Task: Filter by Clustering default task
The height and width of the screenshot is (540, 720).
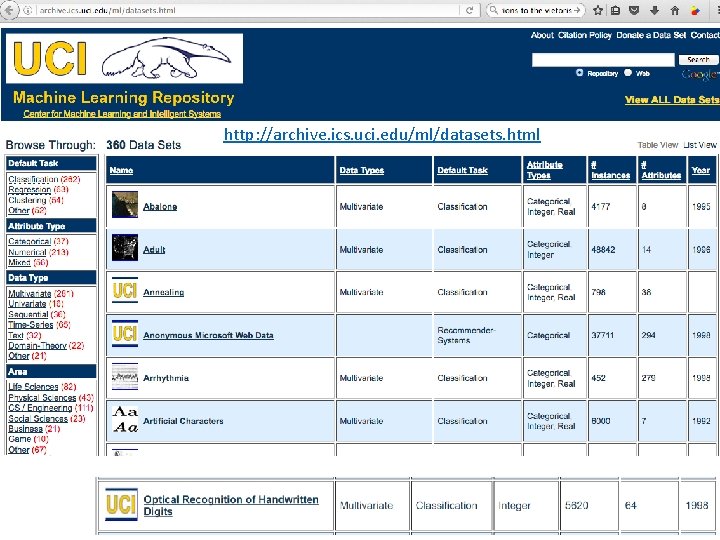Action: pos(27,200)
